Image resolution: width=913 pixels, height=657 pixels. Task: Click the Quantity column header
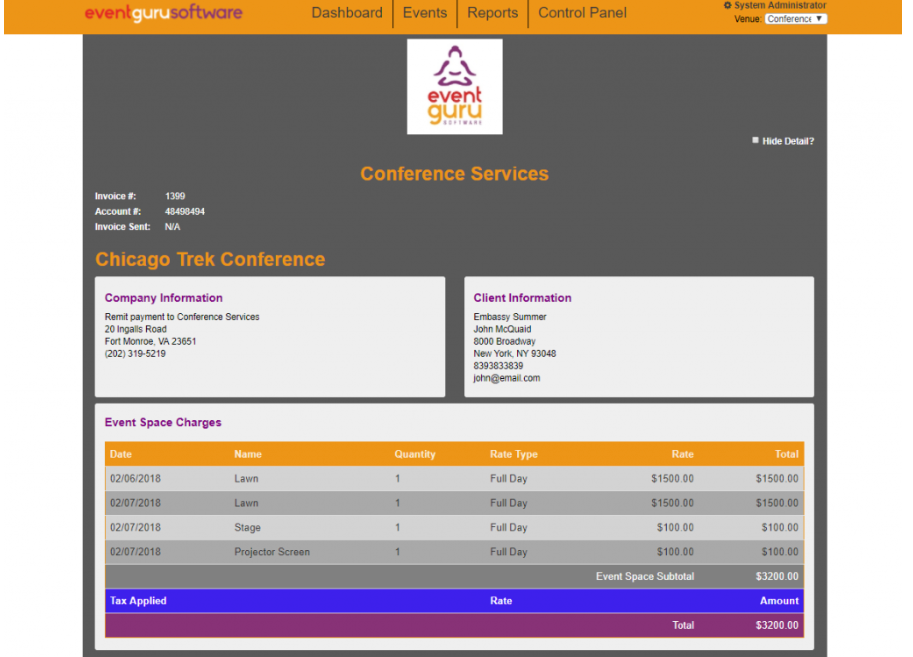pyautogui.click(x=415, y=454)
